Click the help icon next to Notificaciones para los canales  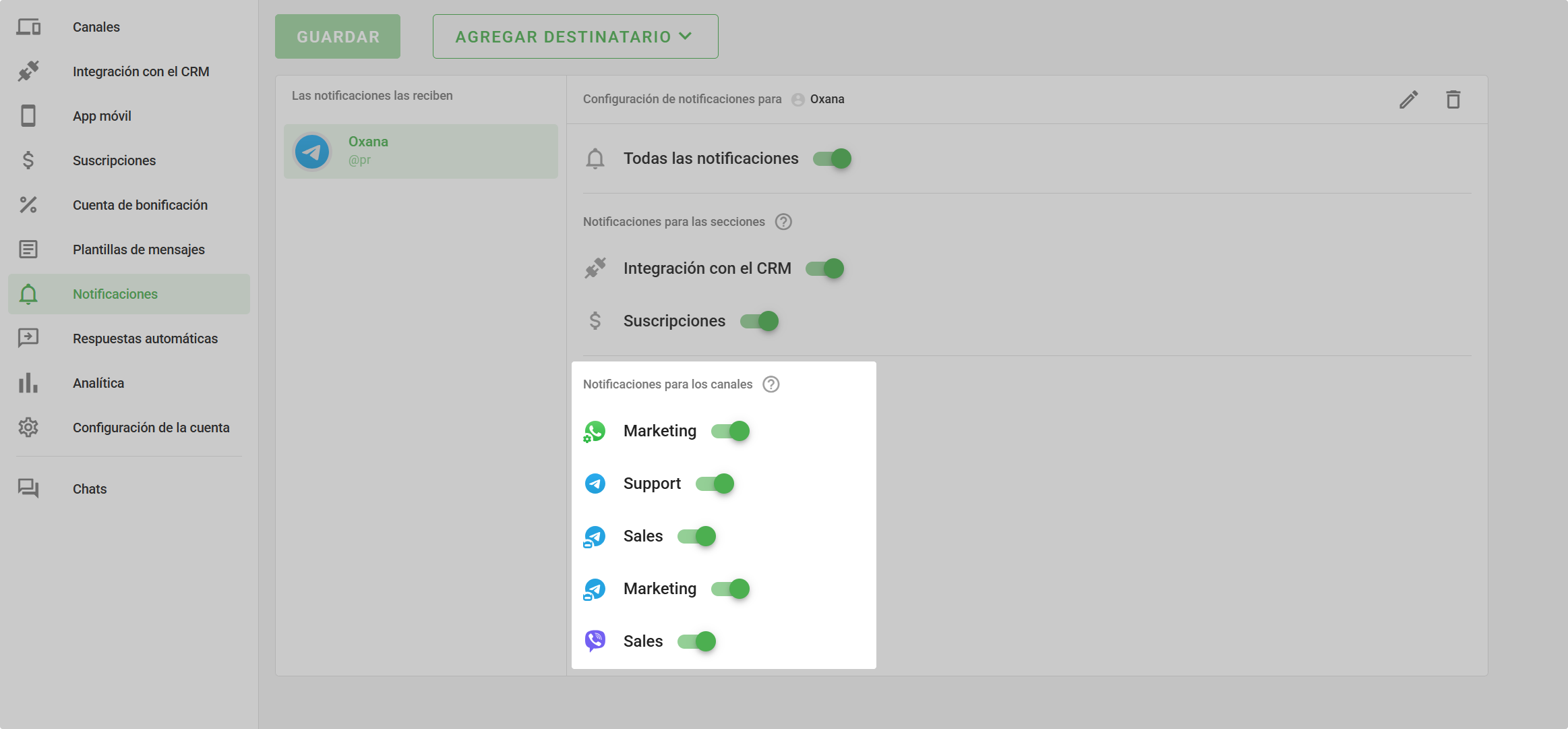click(771, 384)
